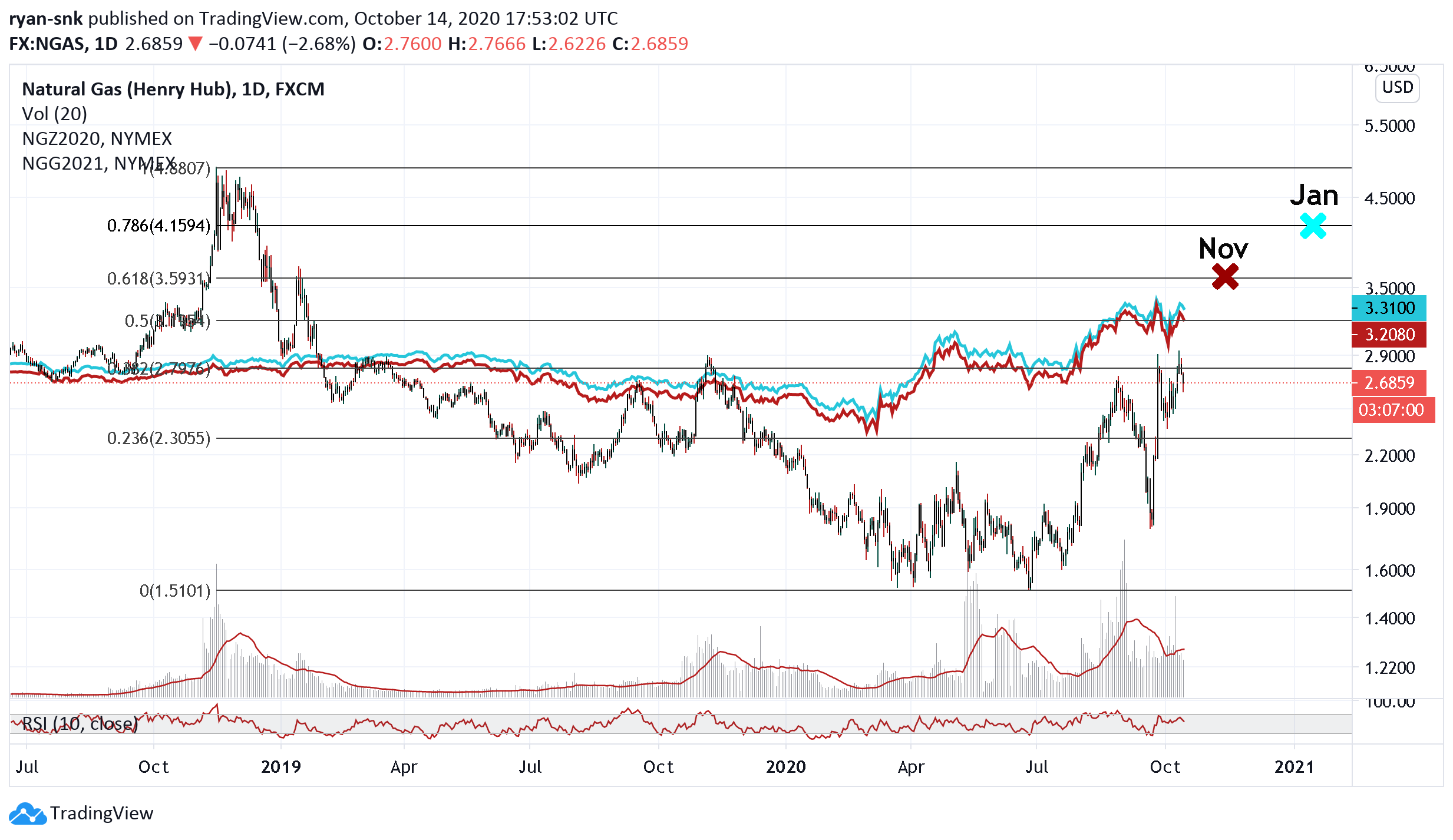Screen dimensions: 1453x840
Task: Click the 0.236(2.3055) Fibonacci level label
Action: (158, 438)
